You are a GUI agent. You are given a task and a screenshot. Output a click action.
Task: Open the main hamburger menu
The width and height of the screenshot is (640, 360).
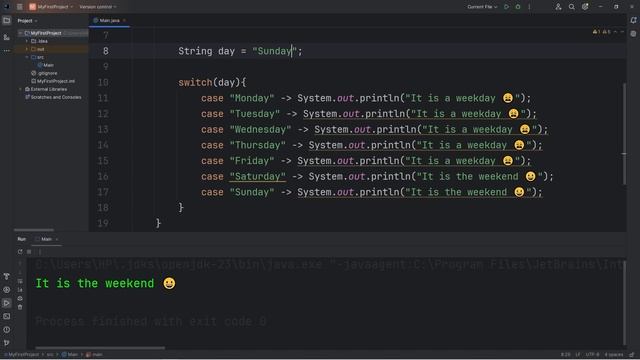coord(19,7)
